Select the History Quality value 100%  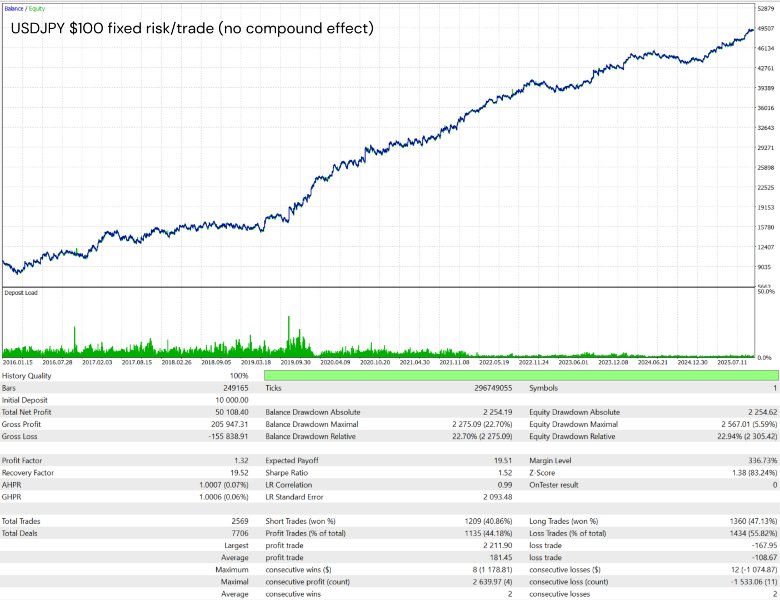tap(239, 376)
